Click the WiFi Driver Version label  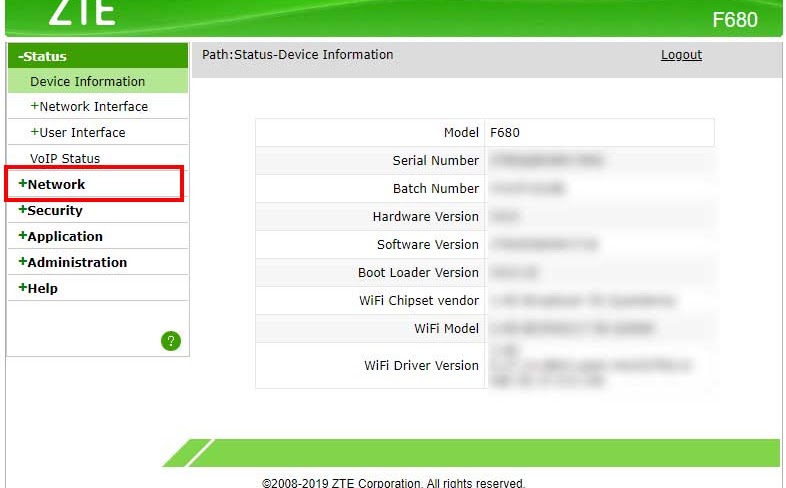pyautogui.click(x=422, y=366)
